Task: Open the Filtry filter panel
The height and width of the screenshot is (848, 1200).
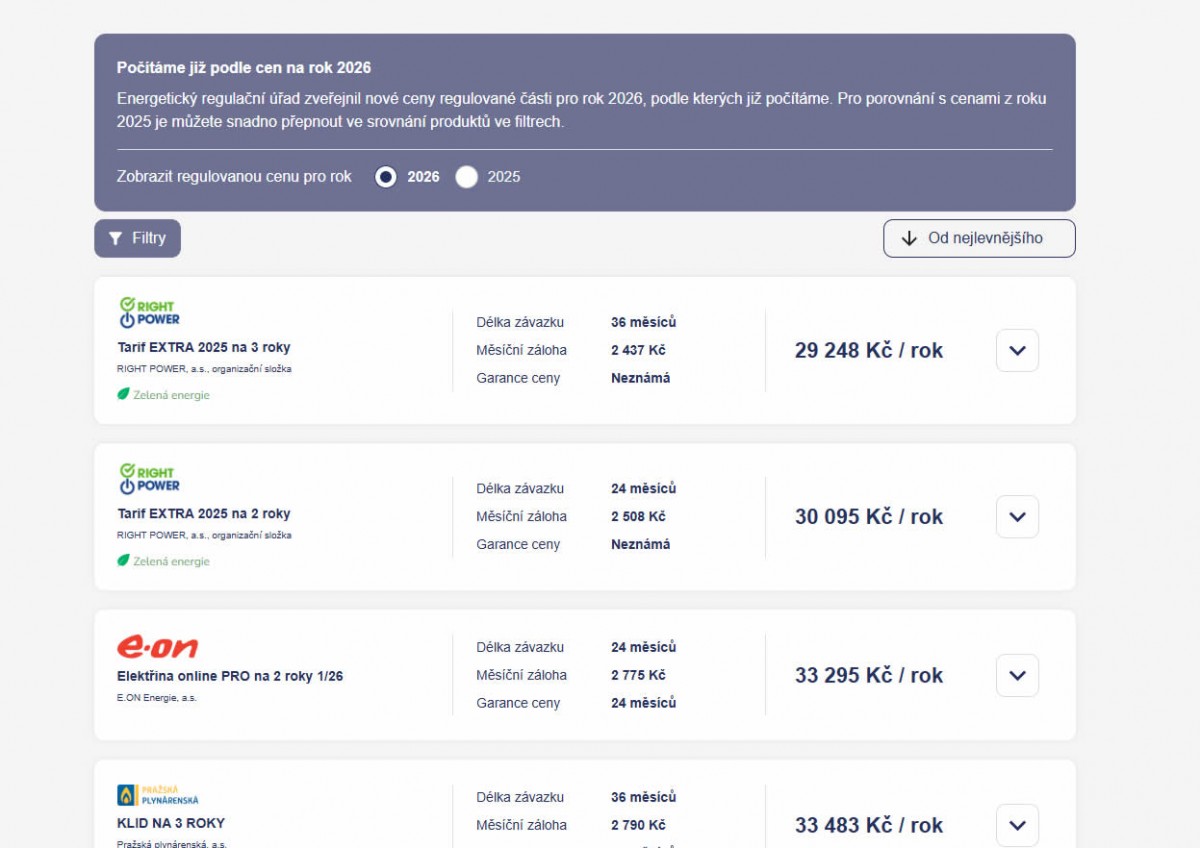Action: tap(138, 239)
